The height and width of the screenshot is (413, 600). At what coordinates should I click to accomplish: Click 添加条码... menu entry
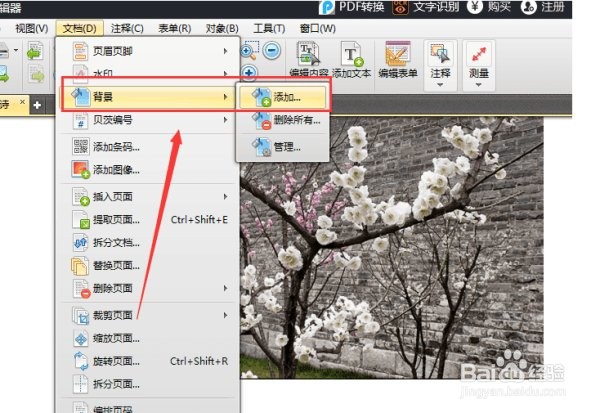tap(148, 147)
